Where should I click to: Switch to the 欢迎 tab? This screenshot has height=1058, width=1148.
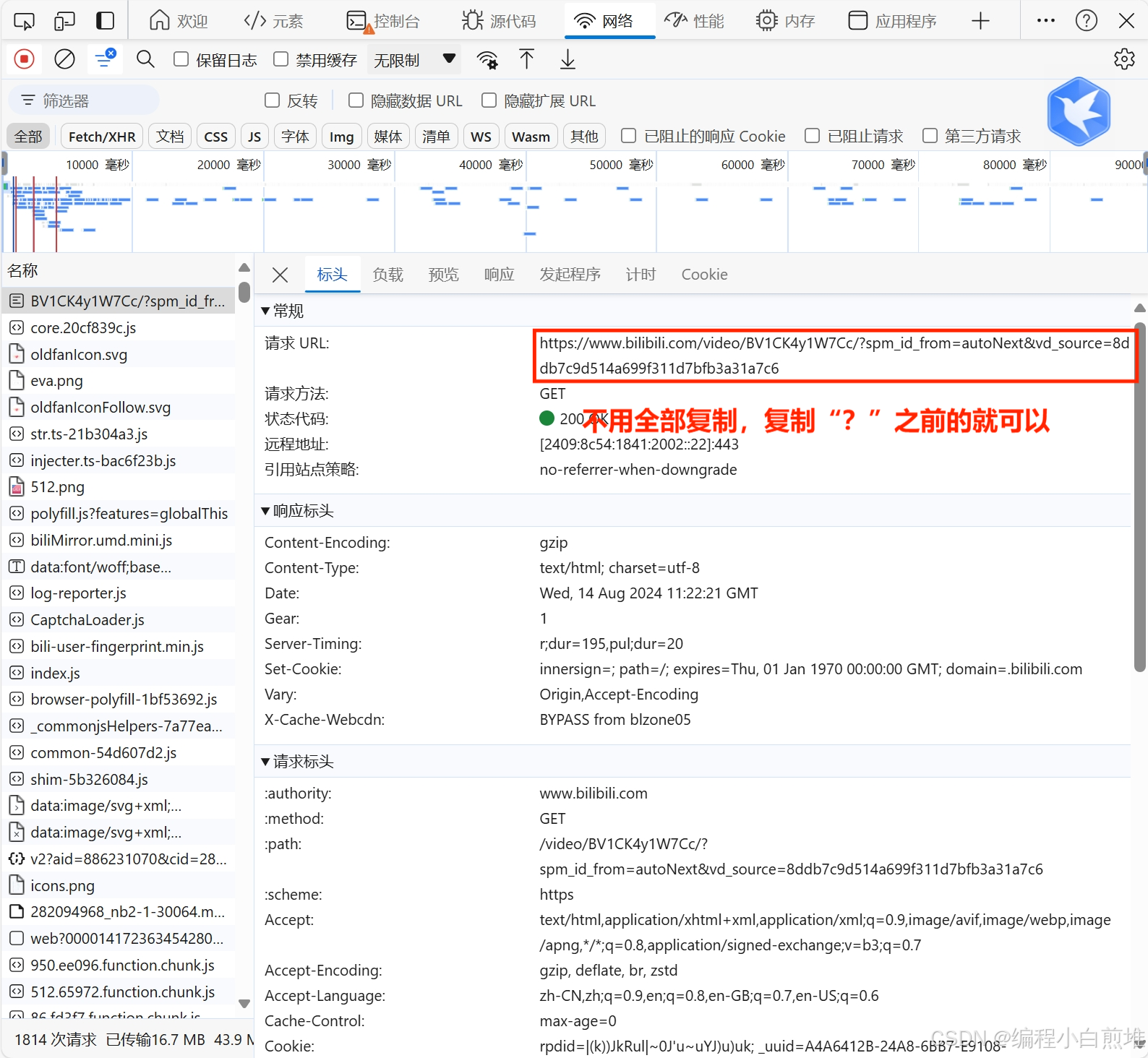(x=179, y=21)
